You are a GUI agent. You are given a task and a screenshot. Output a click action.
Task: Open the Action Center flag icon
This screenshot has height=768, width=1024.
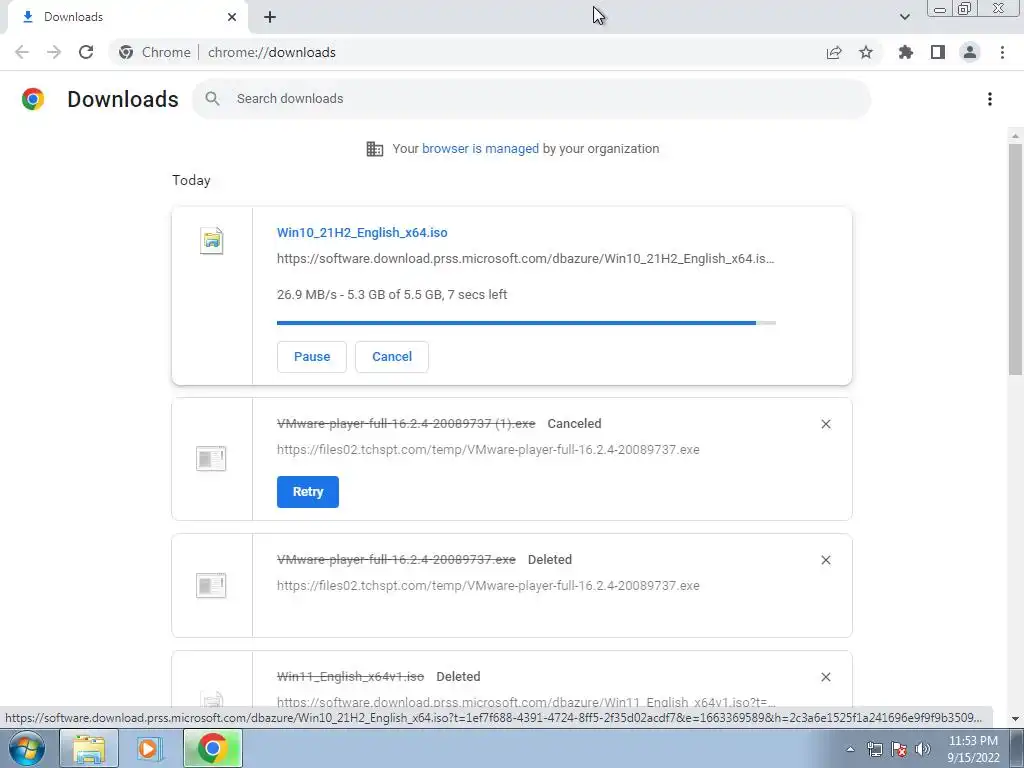click(899, 749)
